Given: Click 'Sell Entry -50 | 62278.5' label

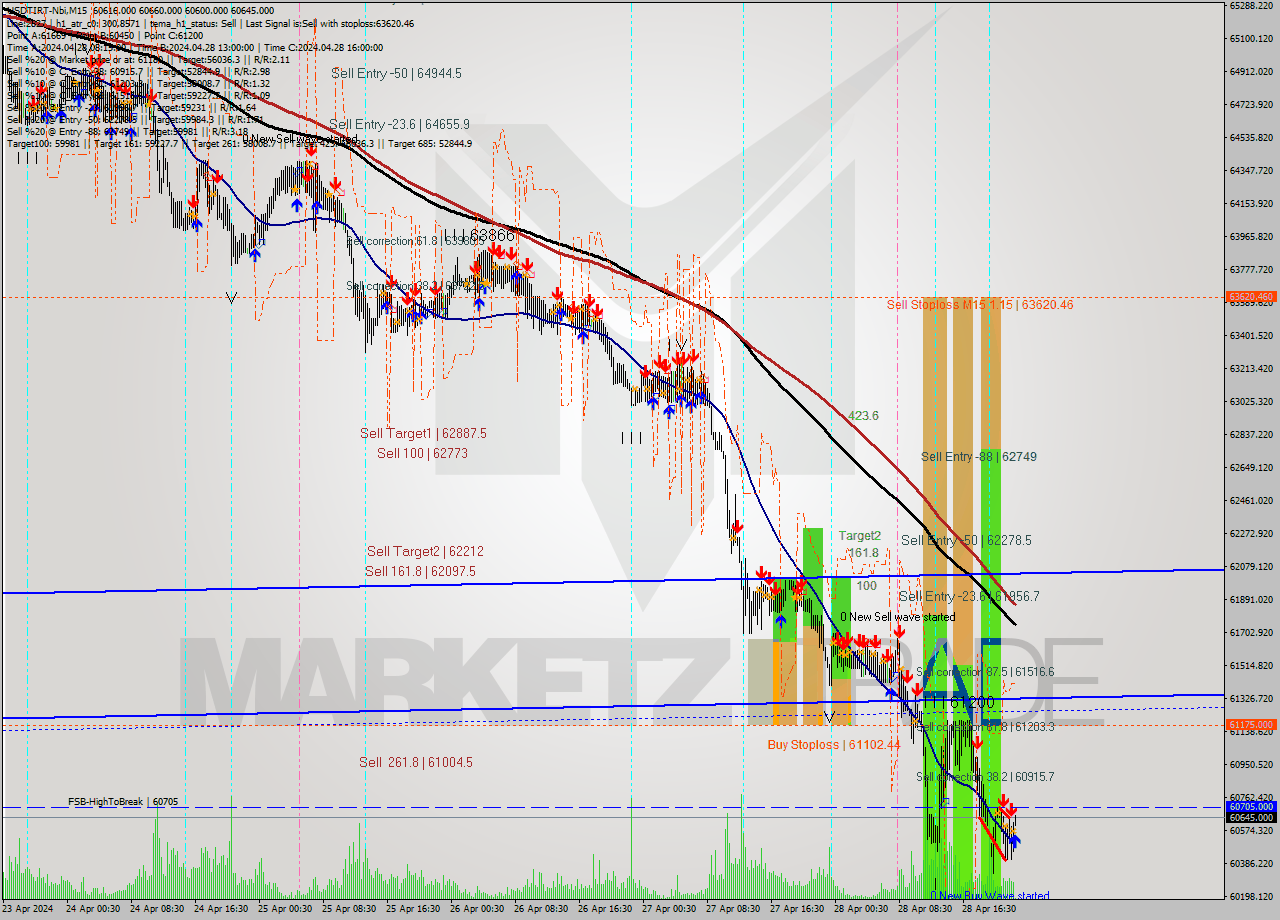Looking at the screenshot, I should (x=966, y=540).
